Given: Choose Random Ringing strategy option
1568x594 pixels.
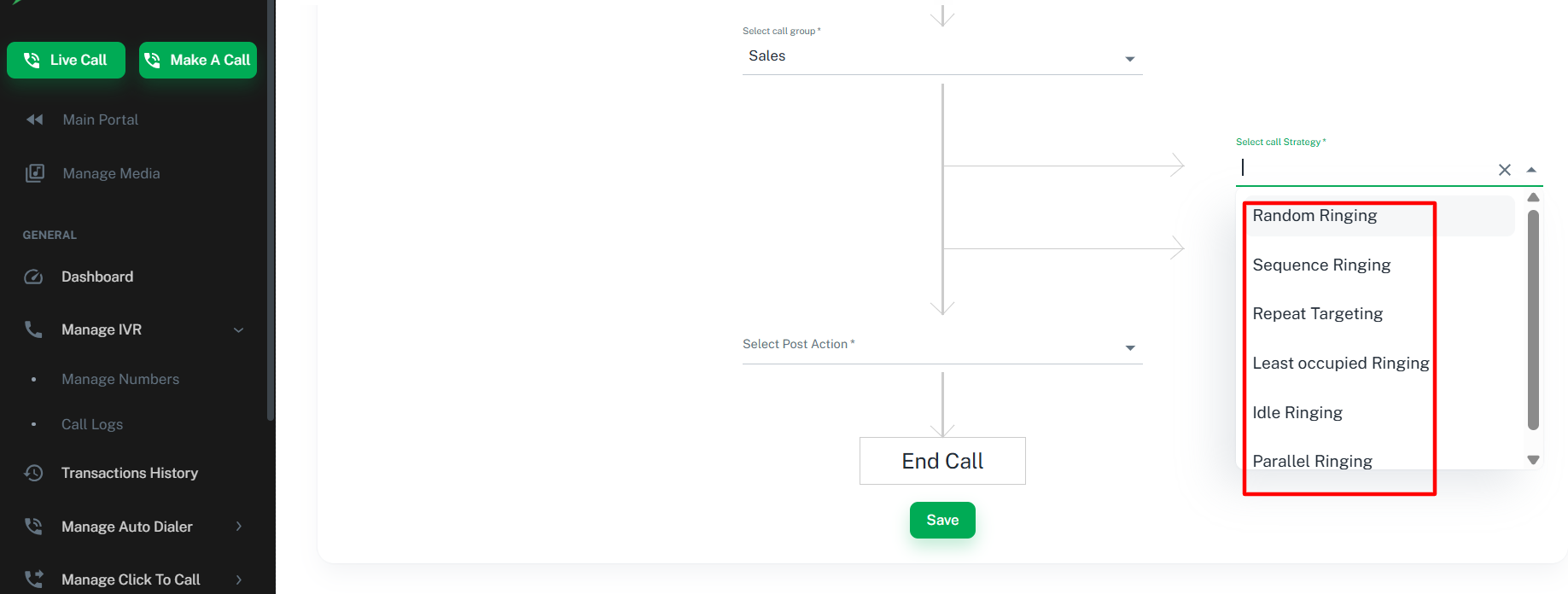Looking at the screenshot, I should point(1314,216).
